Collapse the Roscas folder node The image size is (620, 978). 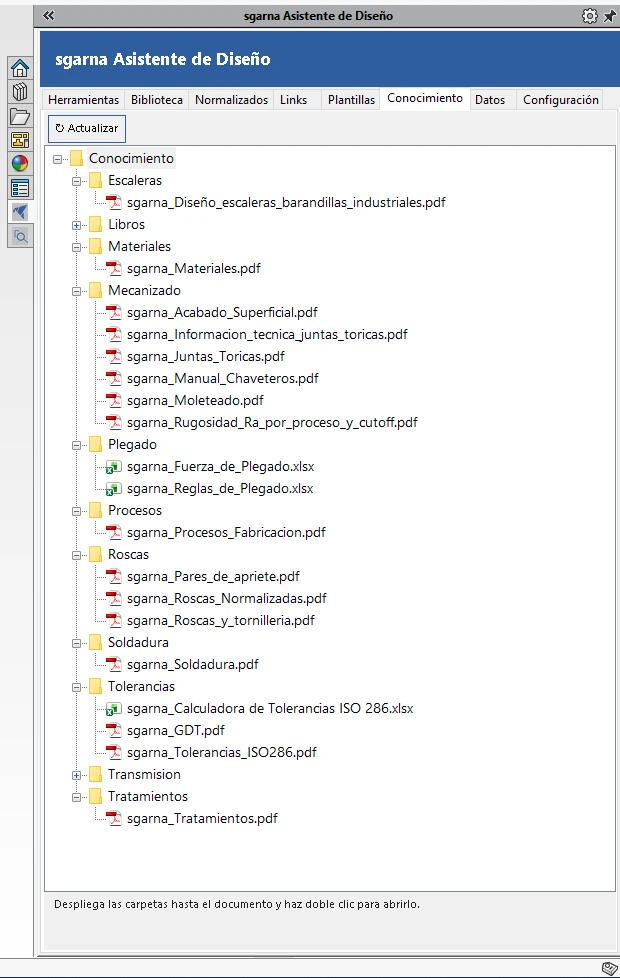[x=76, y=555]
